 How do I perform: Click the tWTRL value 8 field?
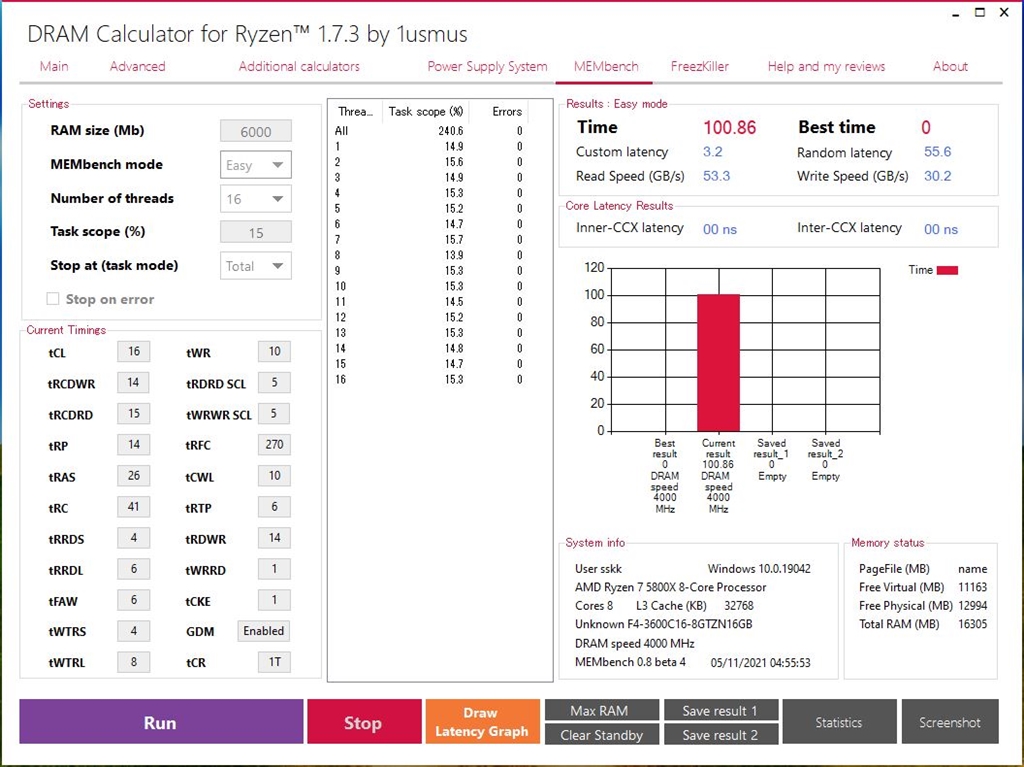click(133, 662)
